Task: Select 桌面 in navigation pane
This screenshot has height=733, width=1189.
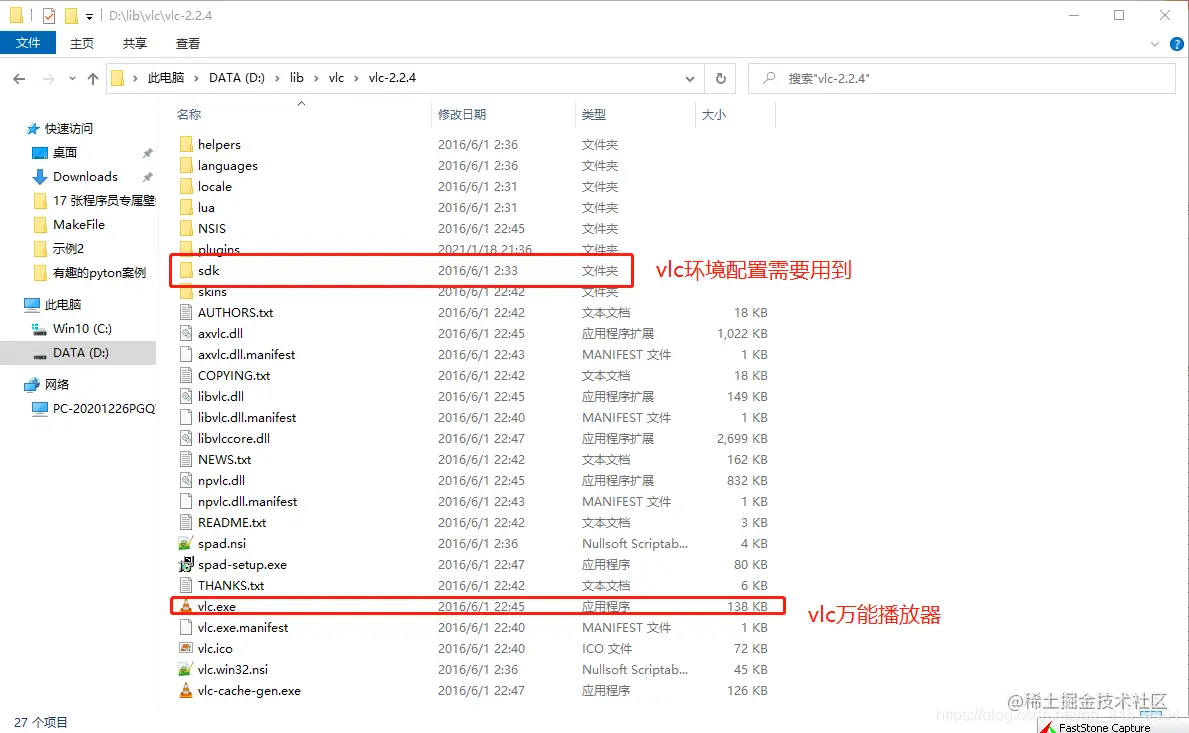Action: click(x=64, y=153)
